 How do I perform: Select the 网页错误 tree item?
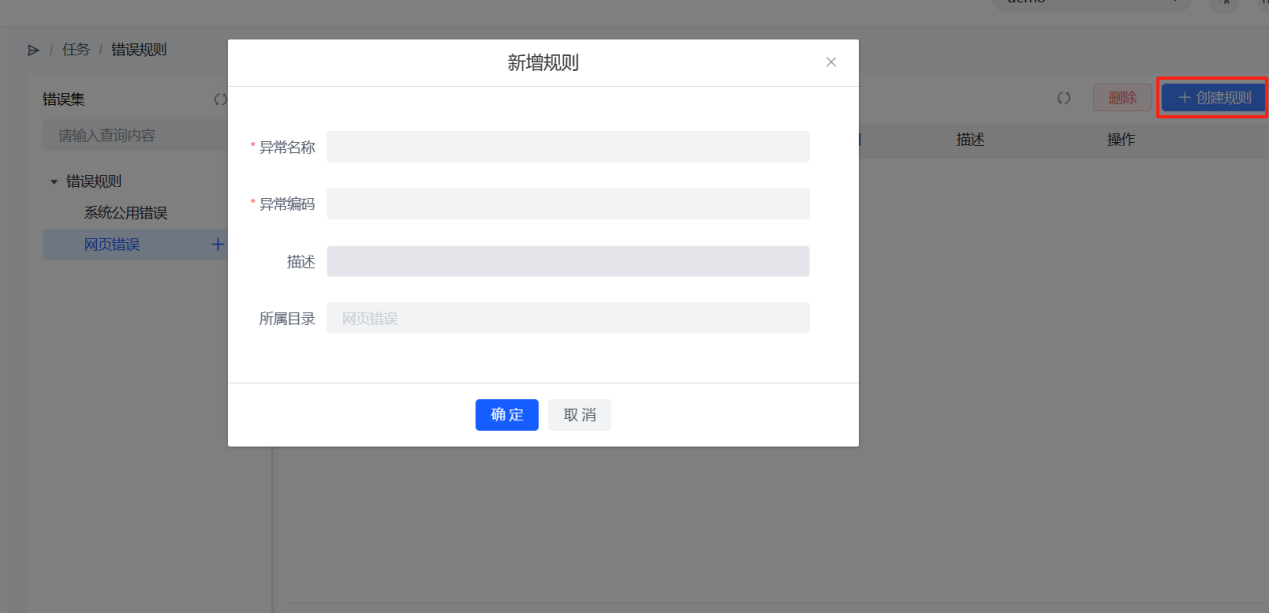pyautogui.click(x=112, y=244)
